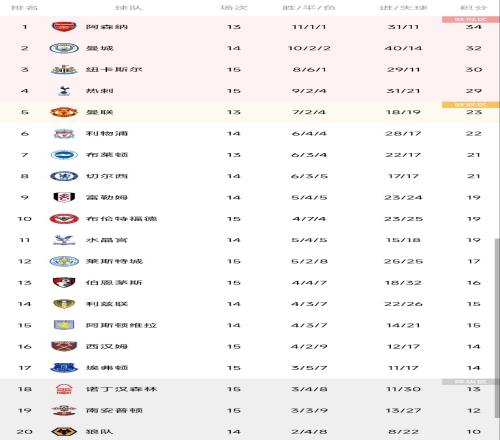
Task: Click the Manchester United crest
Action: pyautogui.click(x=64, y=112)
